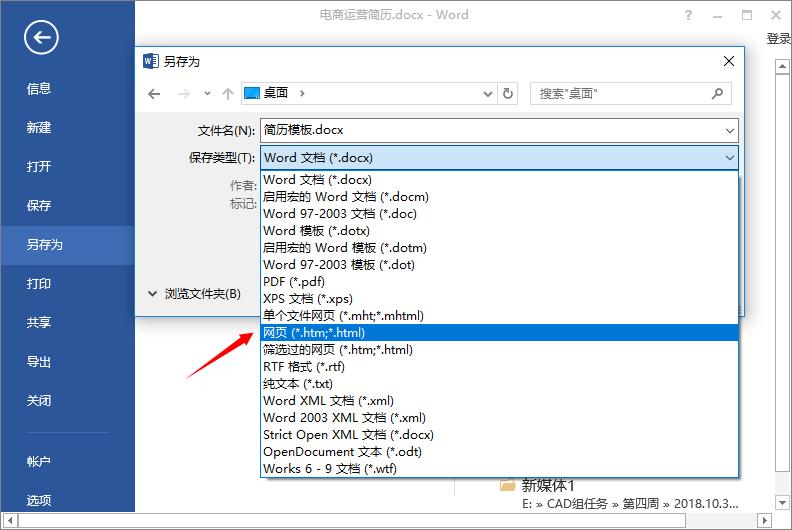Screen dimensions: 792x530
Task: Close the 另存为 dialog
Action: point(728,61)
